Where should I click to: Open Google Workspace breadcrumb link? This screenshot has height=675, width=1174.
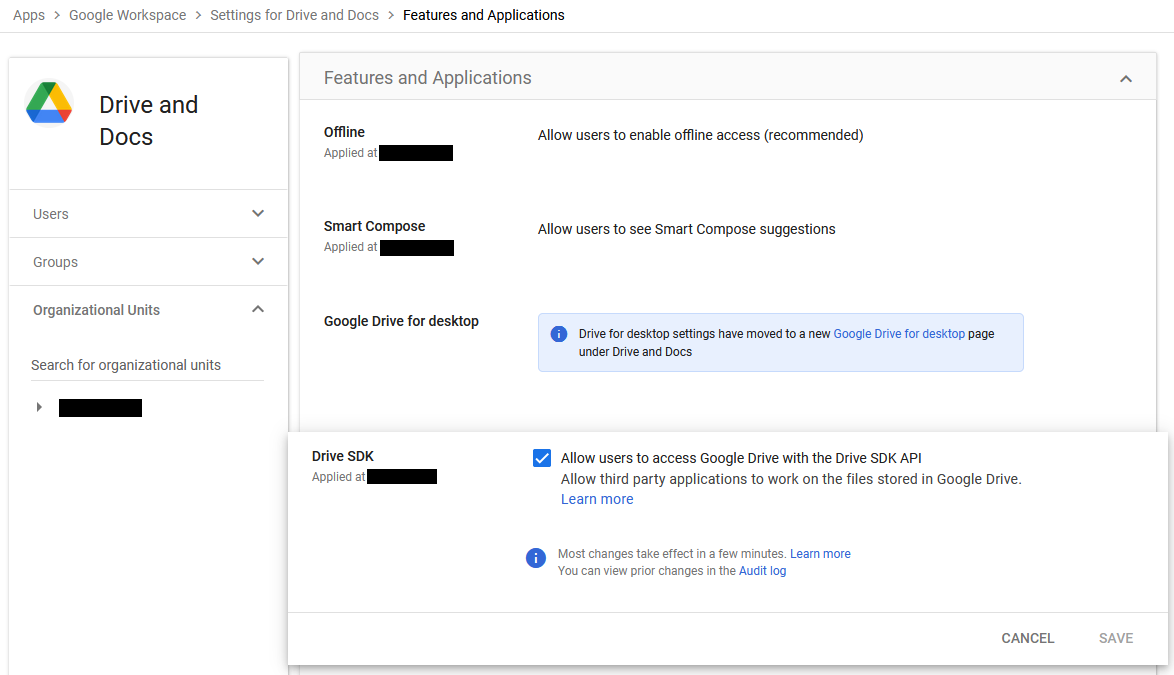pyautogui.click(x=127, y=15)
